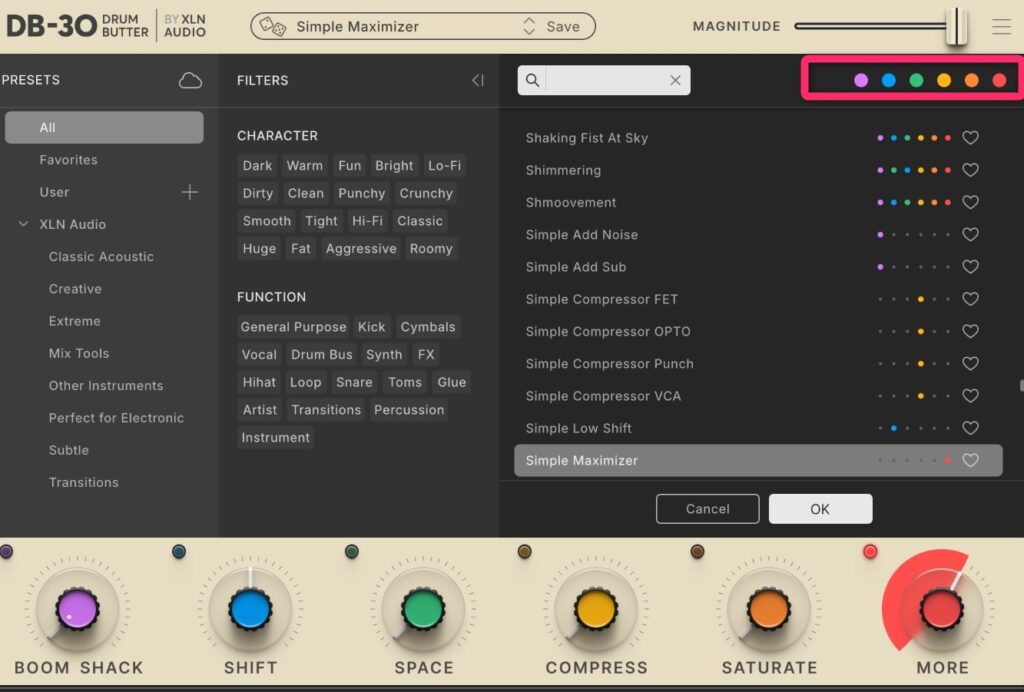Screen dimensions: 1024x692
Task: Click the cloud sync icon
Action: coord(190,81)
